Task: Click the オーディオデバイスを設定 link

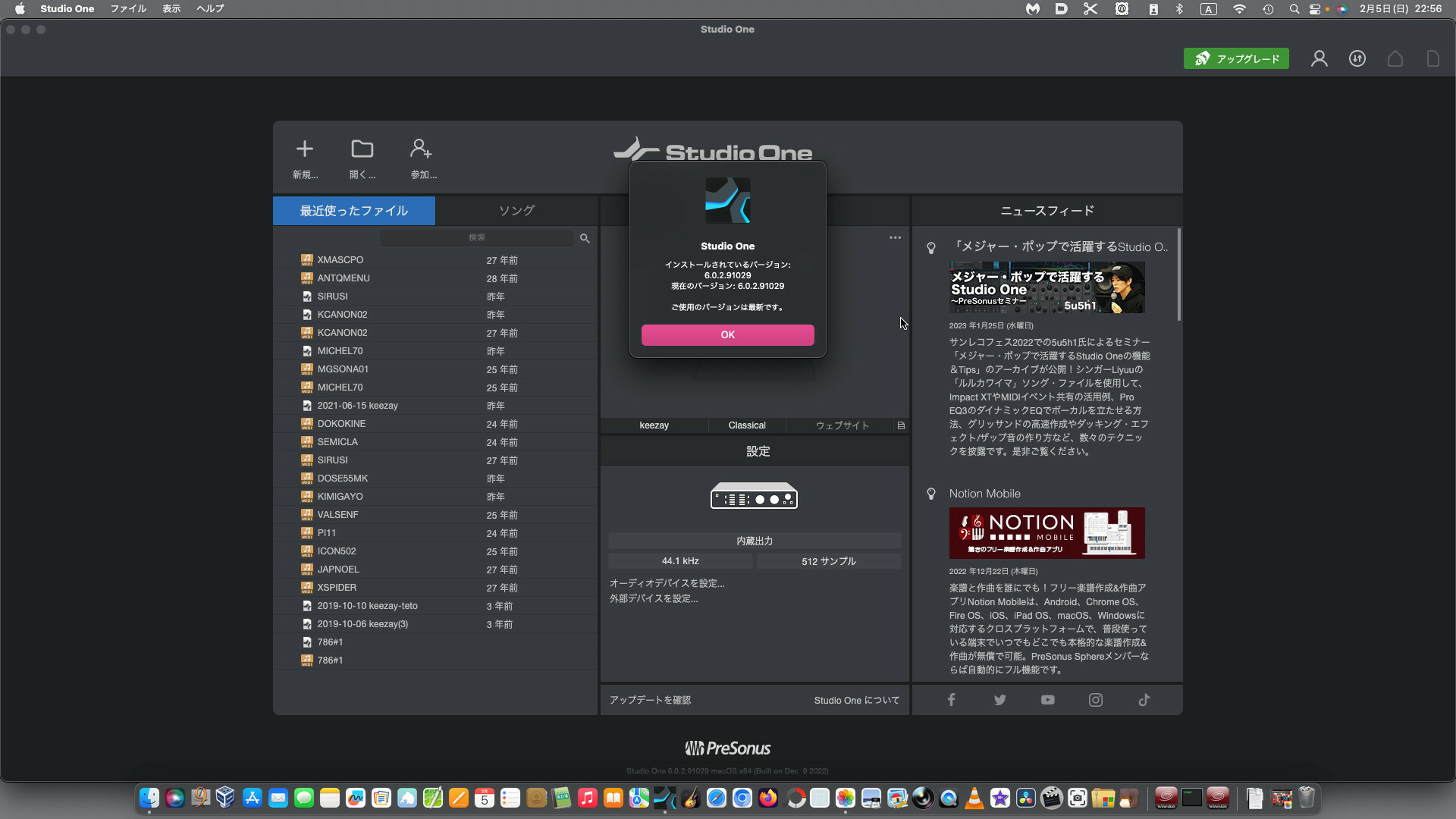Action: pos(667,583)
